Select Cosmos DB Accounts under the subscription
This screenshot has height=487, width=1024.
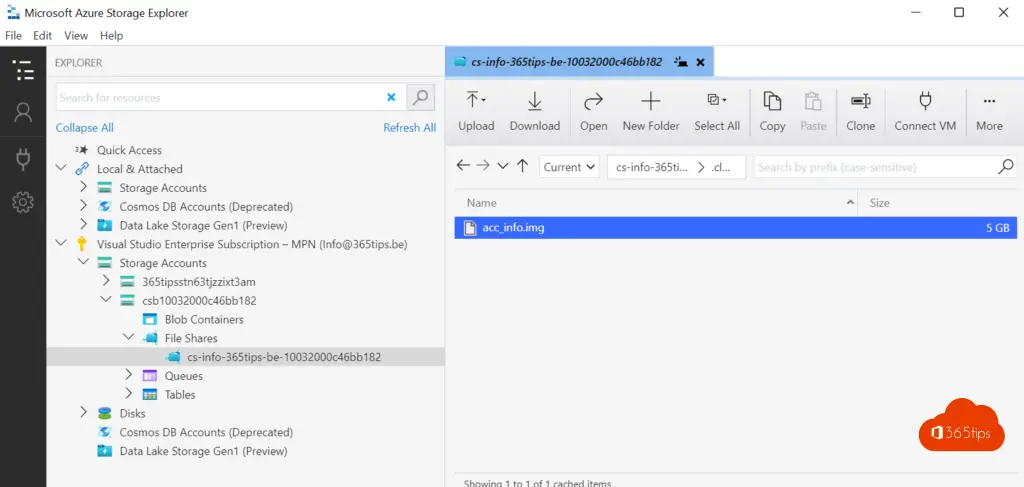[206, 432]
